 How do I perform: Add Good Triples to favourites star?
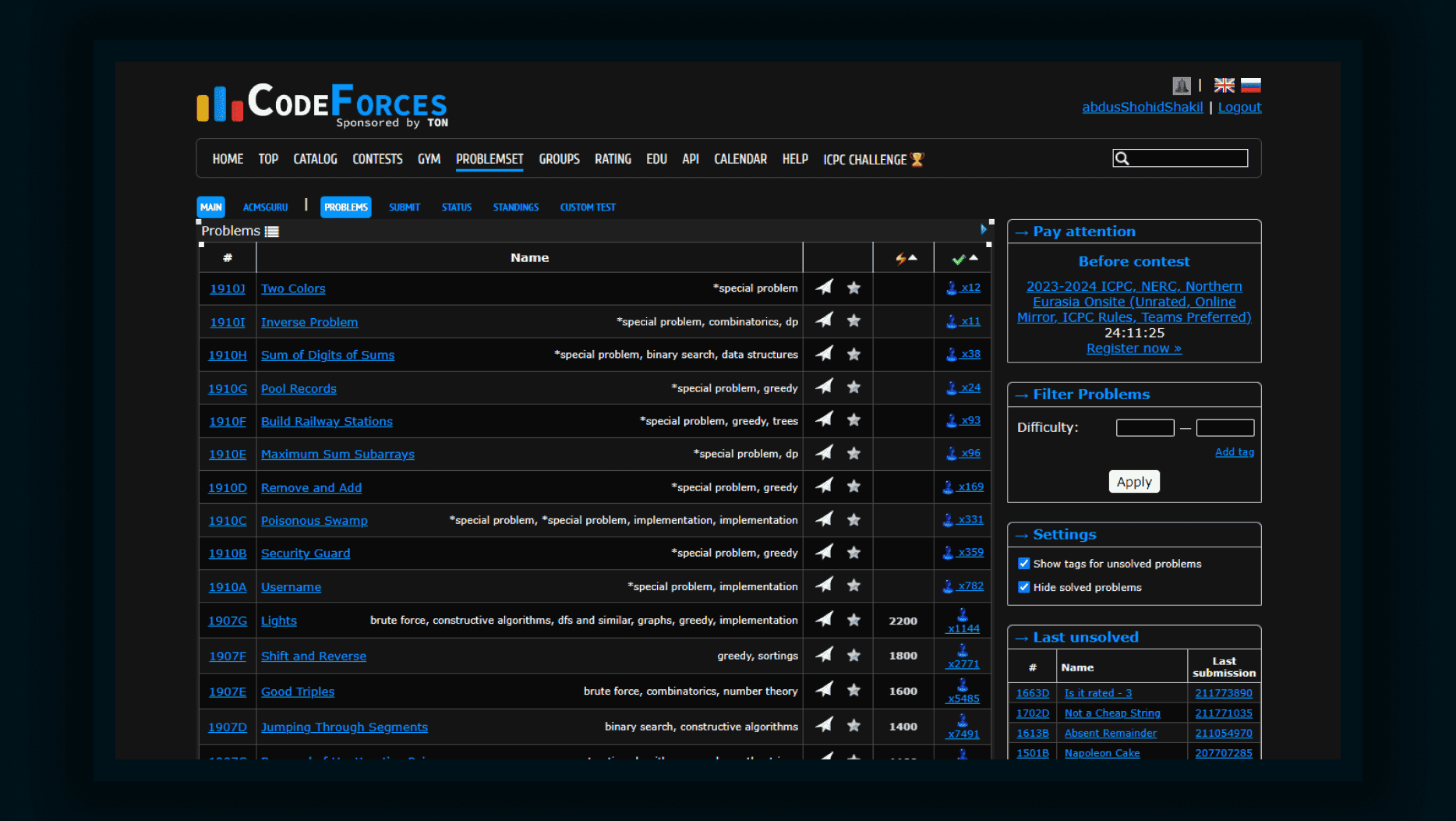click(x=853, y=691)
